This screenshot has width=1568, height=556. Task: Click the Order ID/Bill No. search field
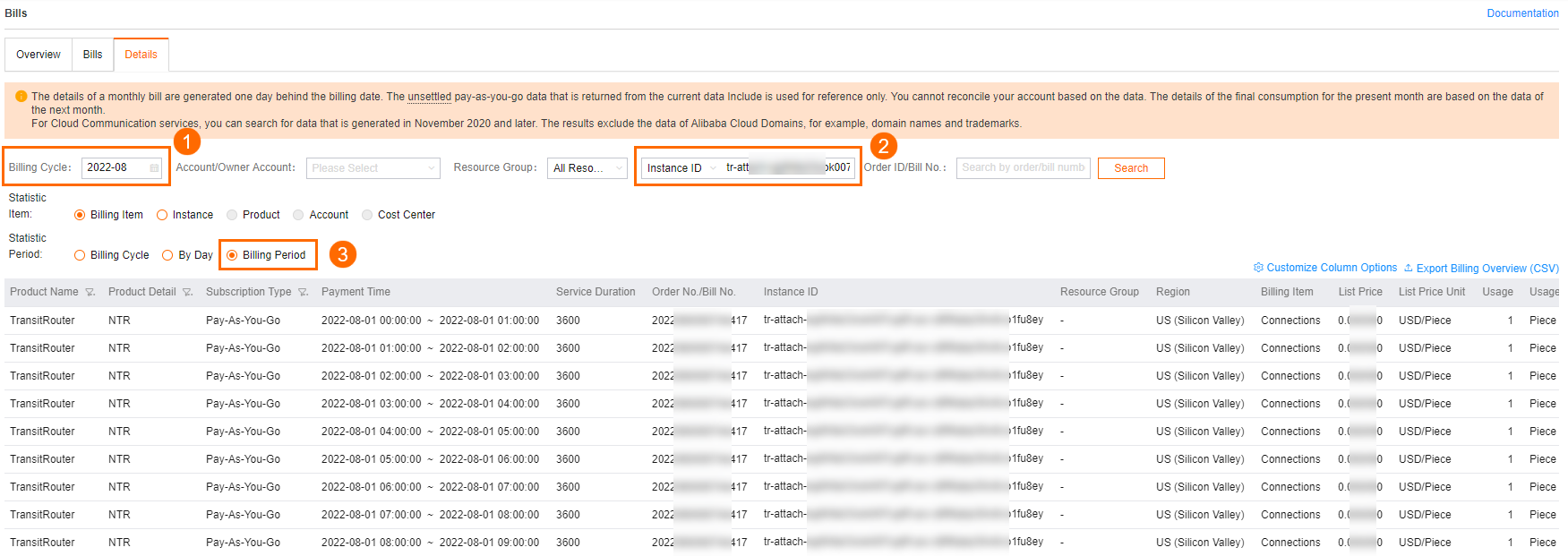pyautogui.click(x=1024, y=168)
